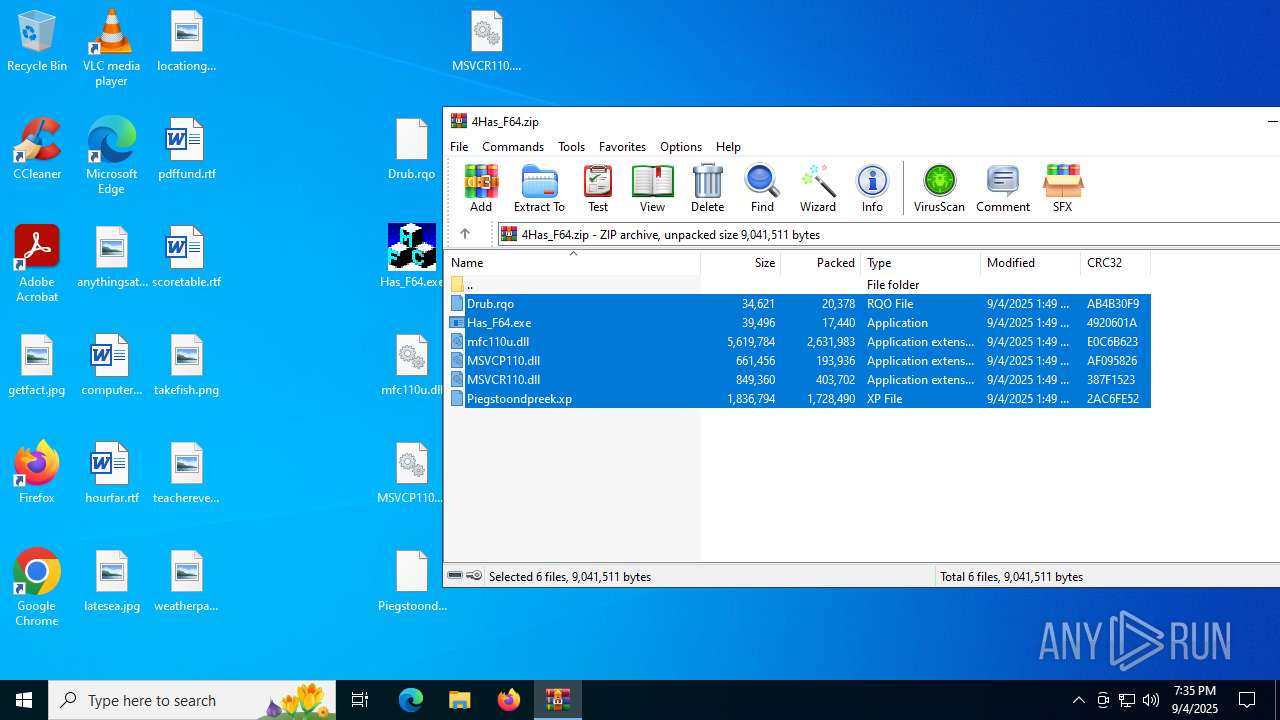Click the Test archive icon

(598, 188)
